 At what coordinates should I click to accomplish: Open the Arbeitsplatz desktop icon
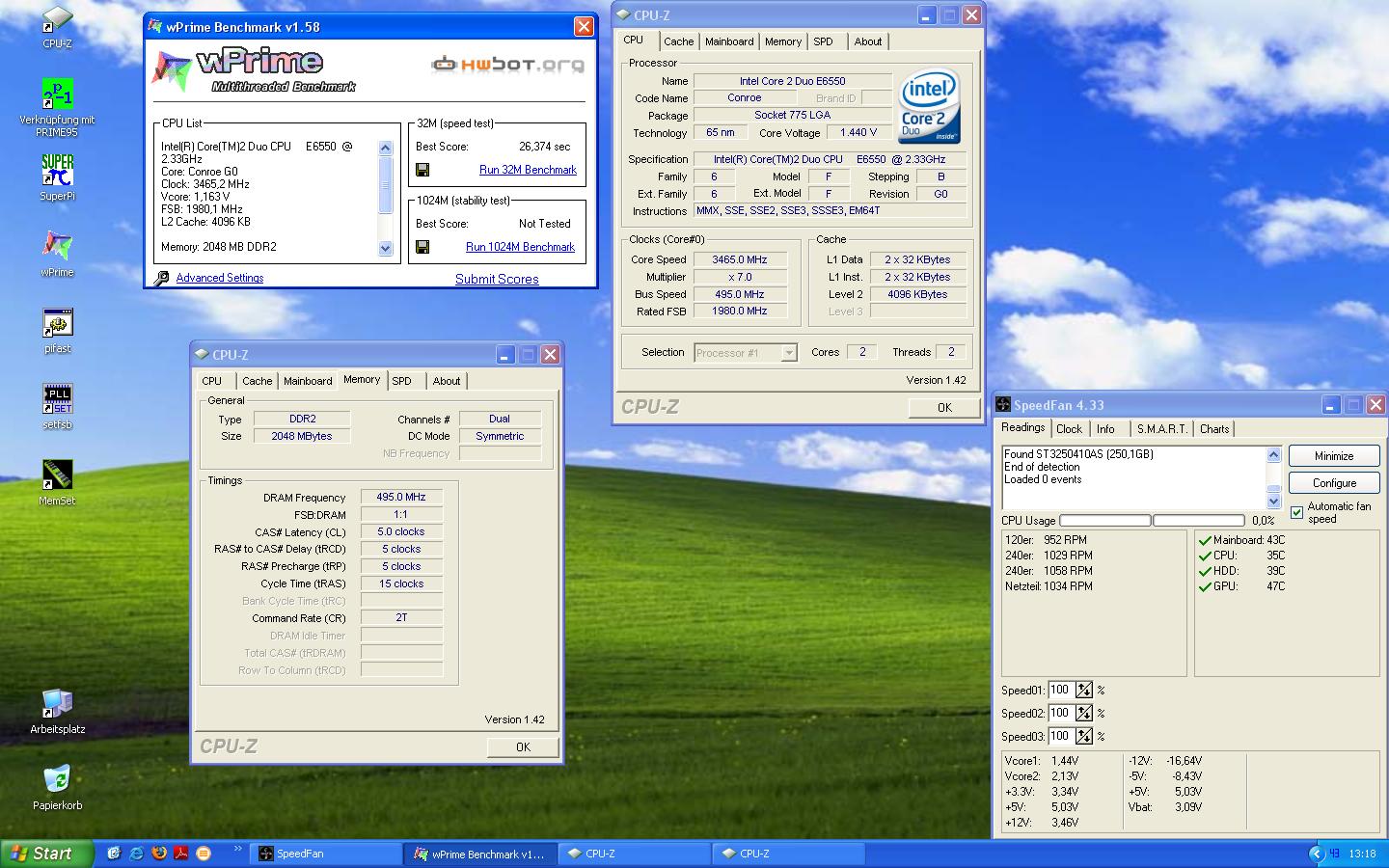[x=57, y=711]
